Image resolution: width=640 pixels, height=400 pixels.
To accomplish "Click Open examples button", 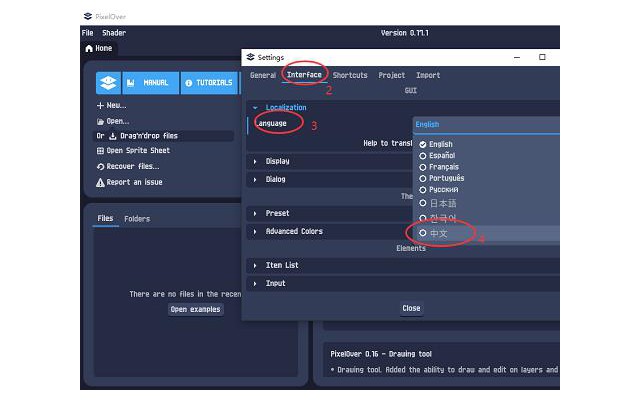I will (196, 309).
